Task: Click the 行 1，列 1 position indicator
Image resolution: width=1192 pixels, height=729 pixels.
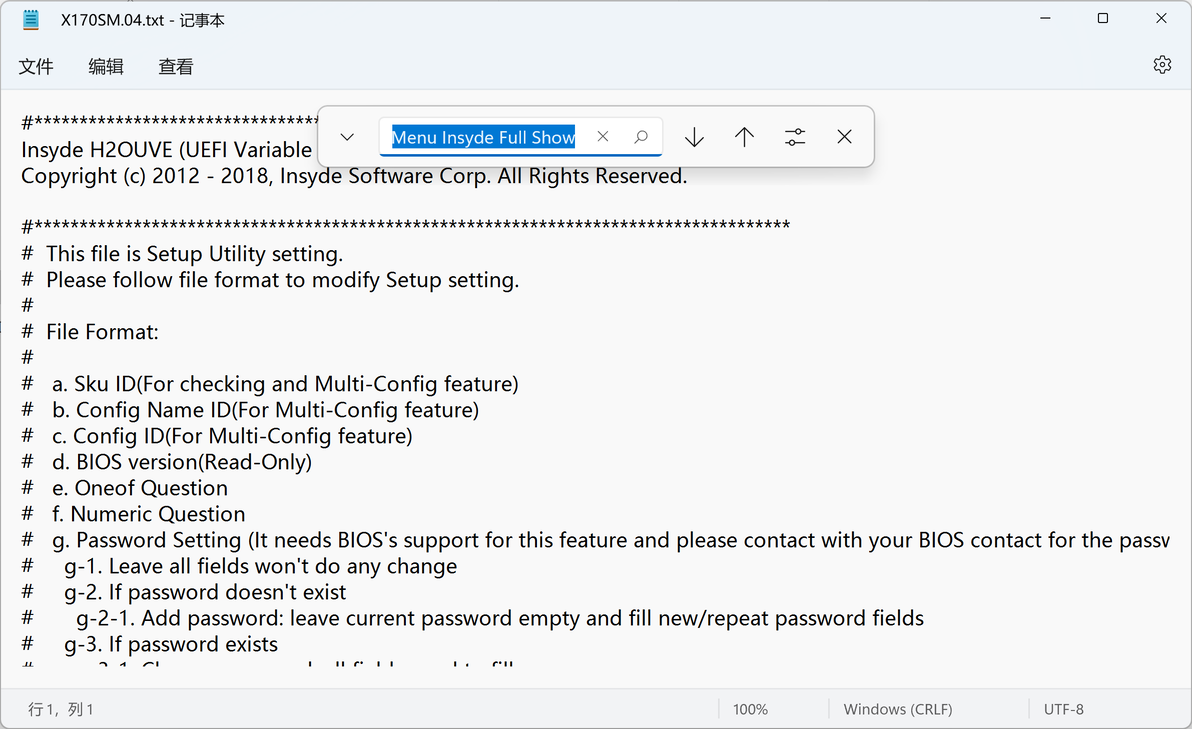Action: pos(61,709)
